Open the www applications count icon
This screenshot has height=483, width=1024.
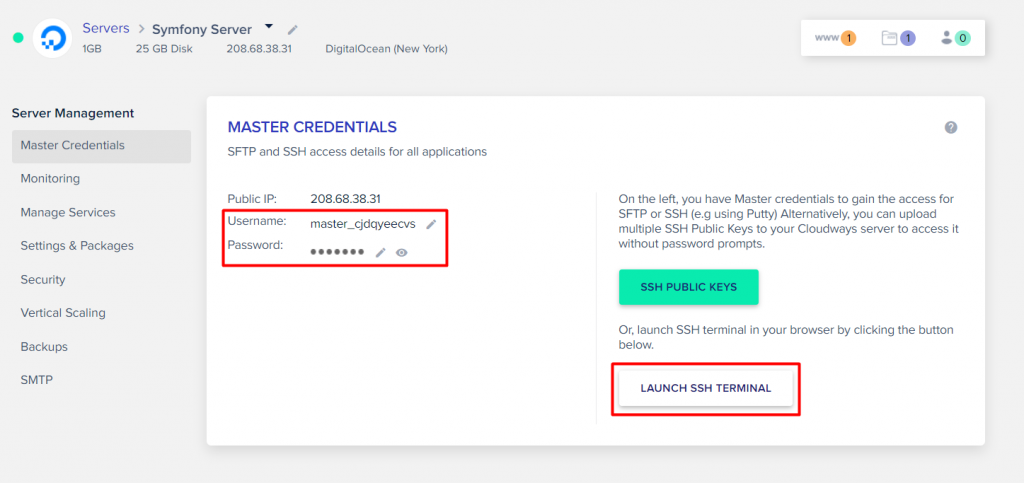[835, 38]
